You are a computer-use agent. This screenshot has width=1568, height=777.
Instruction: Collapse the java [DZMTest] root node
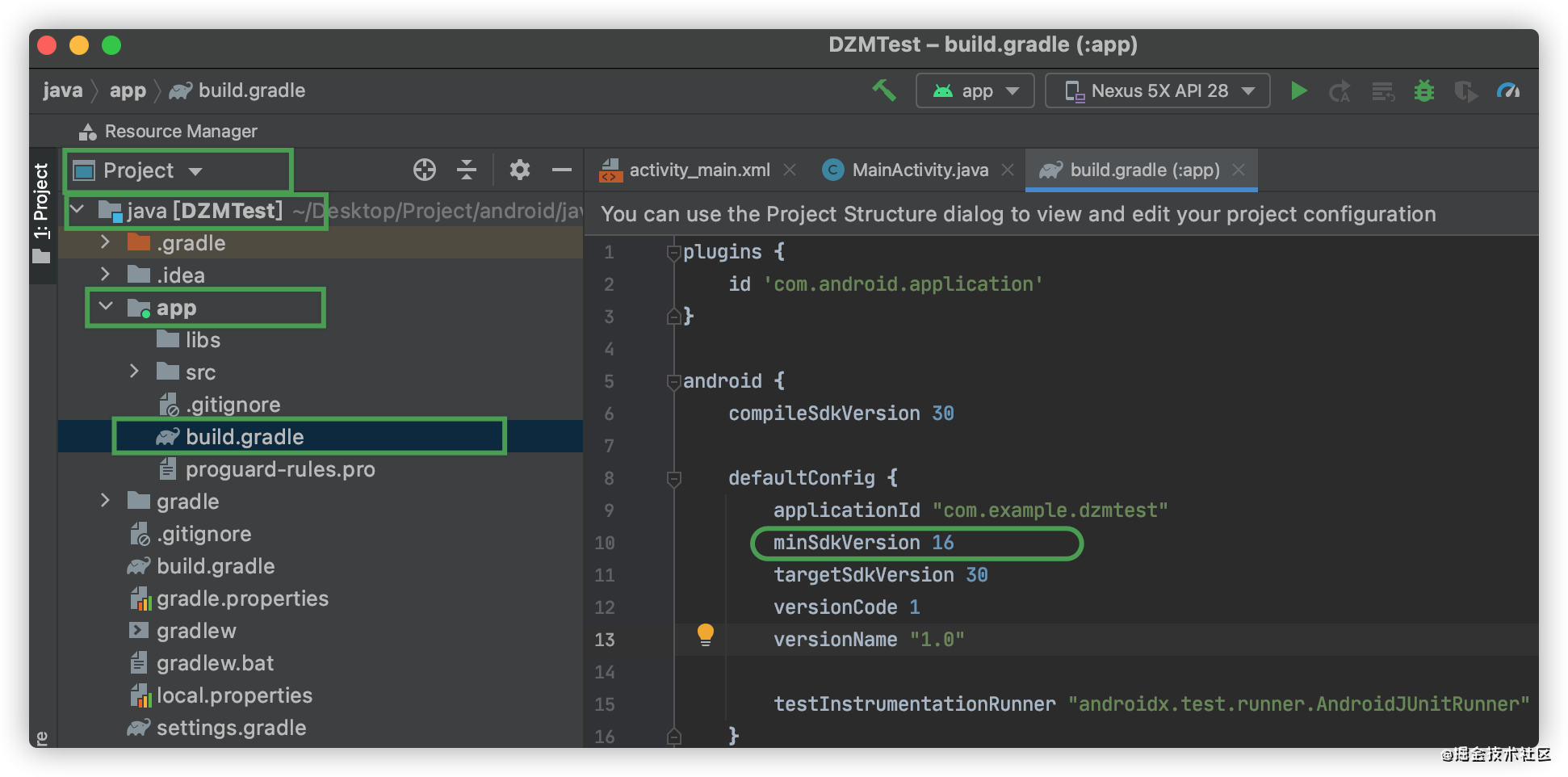click(x=78, y=210)
